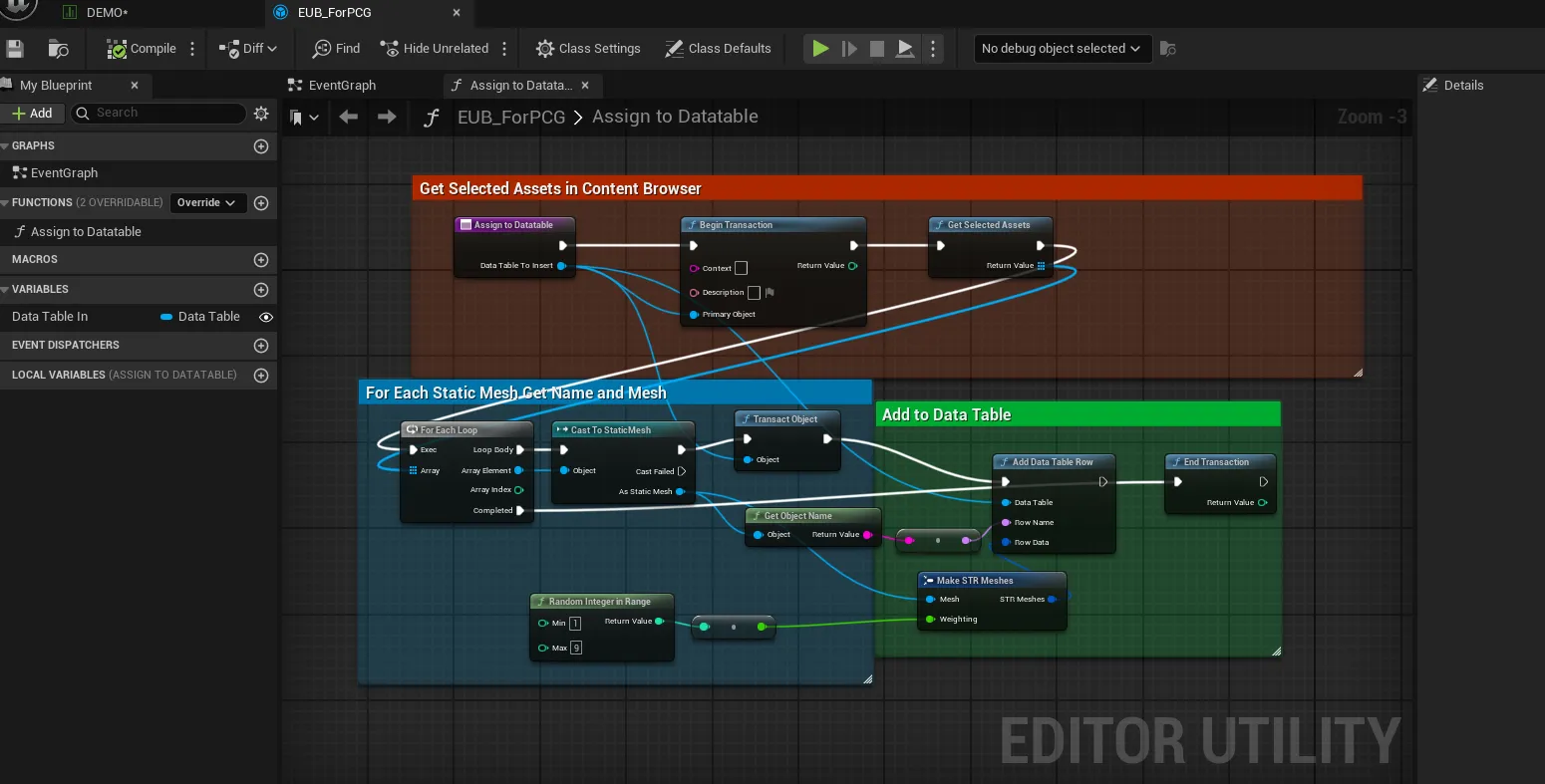Image resolution: width=1545 pixels, height=784 pixels.
Task: Select the My Blueprint panel tab
Action: pos(56,85)
